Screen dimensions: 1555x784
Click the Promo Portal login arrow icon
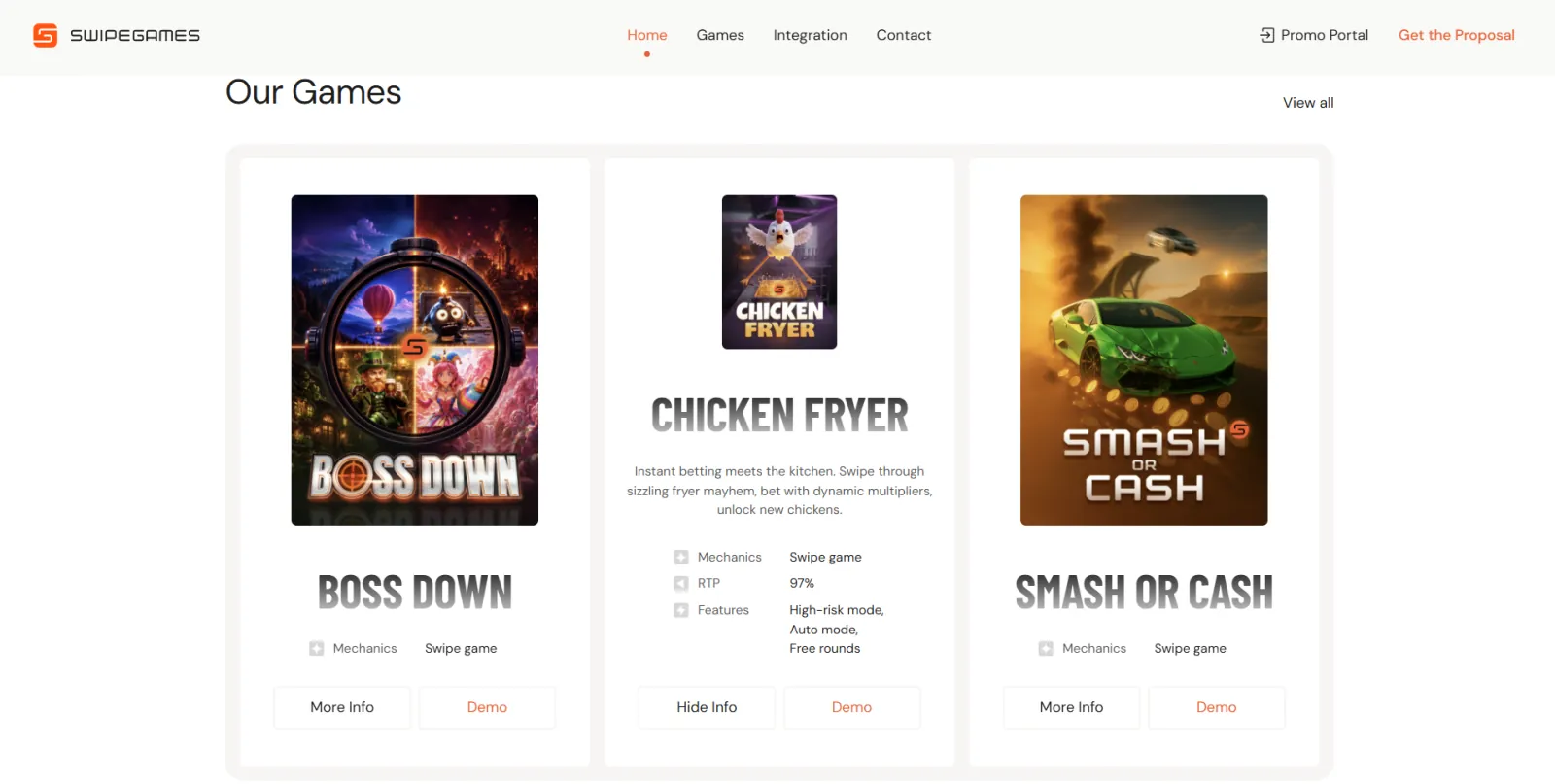(x=1267, y=35)
